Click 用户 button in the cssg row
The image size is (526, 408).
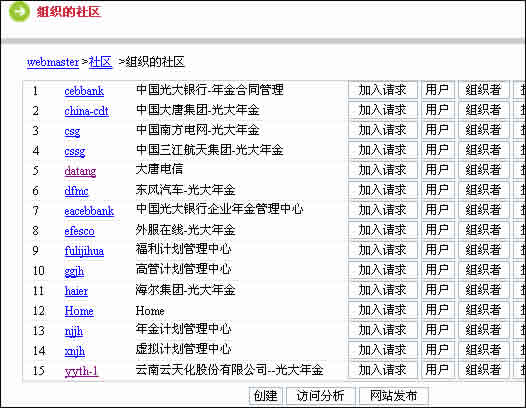[x=437, y=150]
